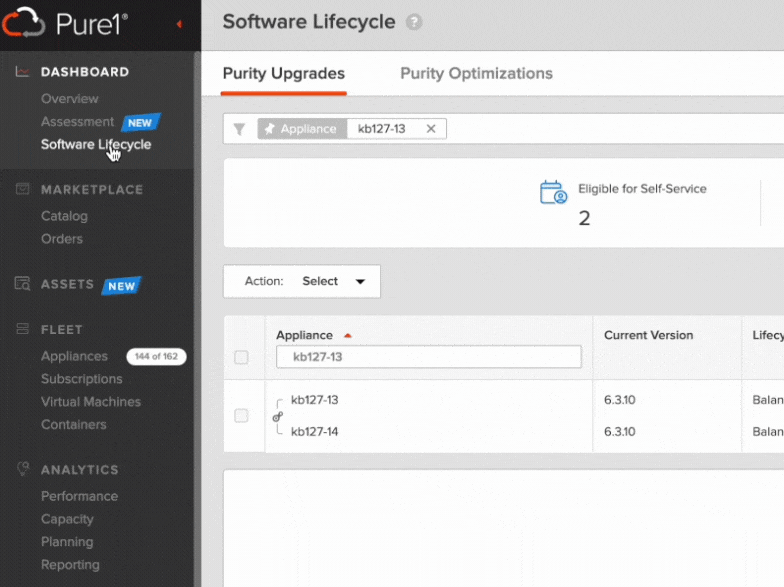The height and width of the screenshot is (587, 784).
Task: Click the ASSETS section header
Action: (67, 284)
